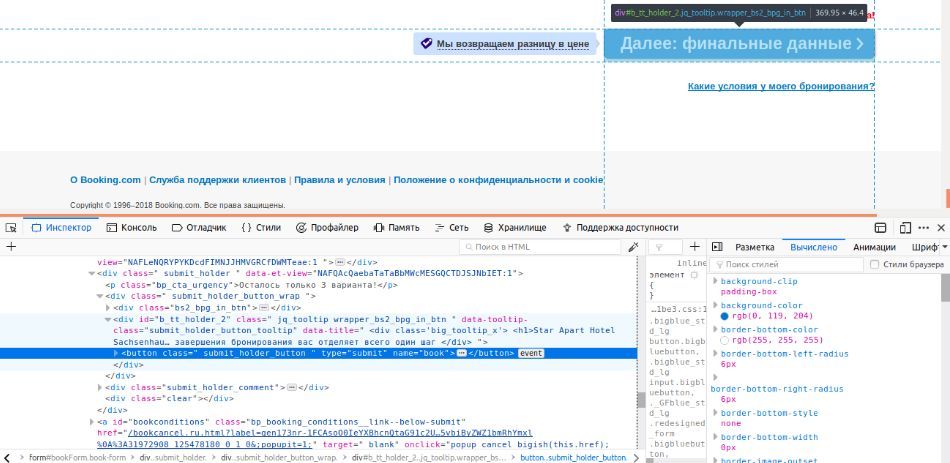Image resolution: width=950 pixels, height=463 pixels.
Task: Click ellipsis badge in bs2_bpg_in_btn div row
Action: 264,308
